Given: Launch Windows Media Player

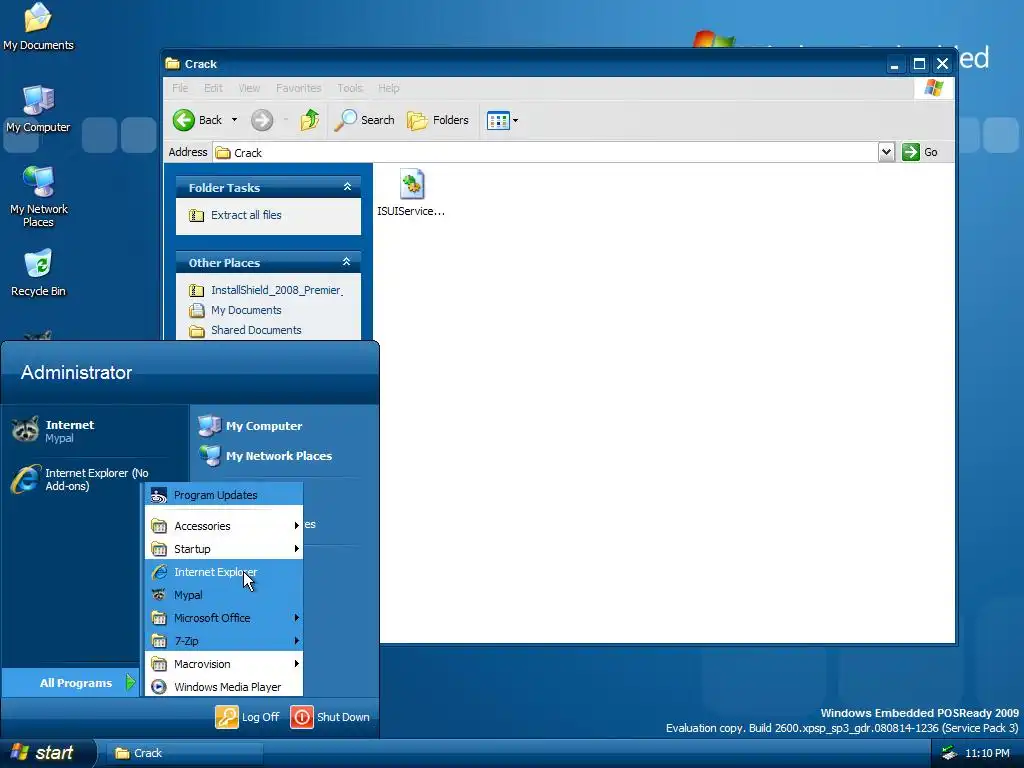Looking at the screenshot, I should click(223, 687).
